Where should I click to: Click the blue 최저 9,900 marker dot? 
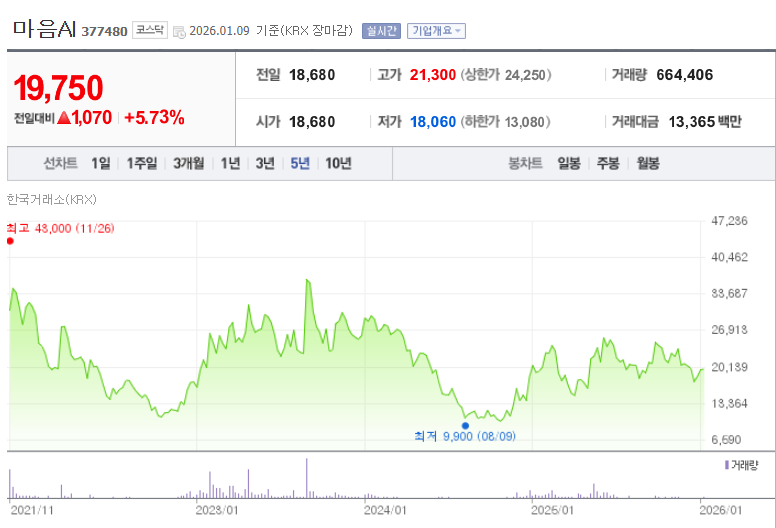click(x=465, y=426)
